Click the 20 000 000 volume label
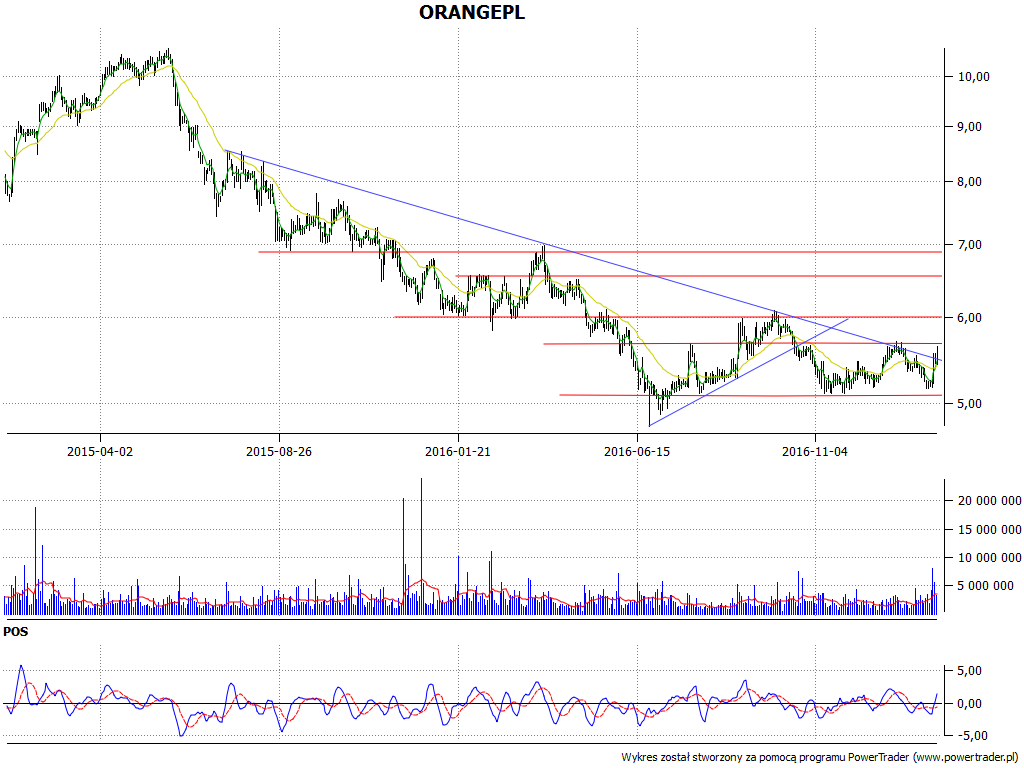Image resolution: width=1024 pixels, height=768 pixels. [x=989, y=501]
